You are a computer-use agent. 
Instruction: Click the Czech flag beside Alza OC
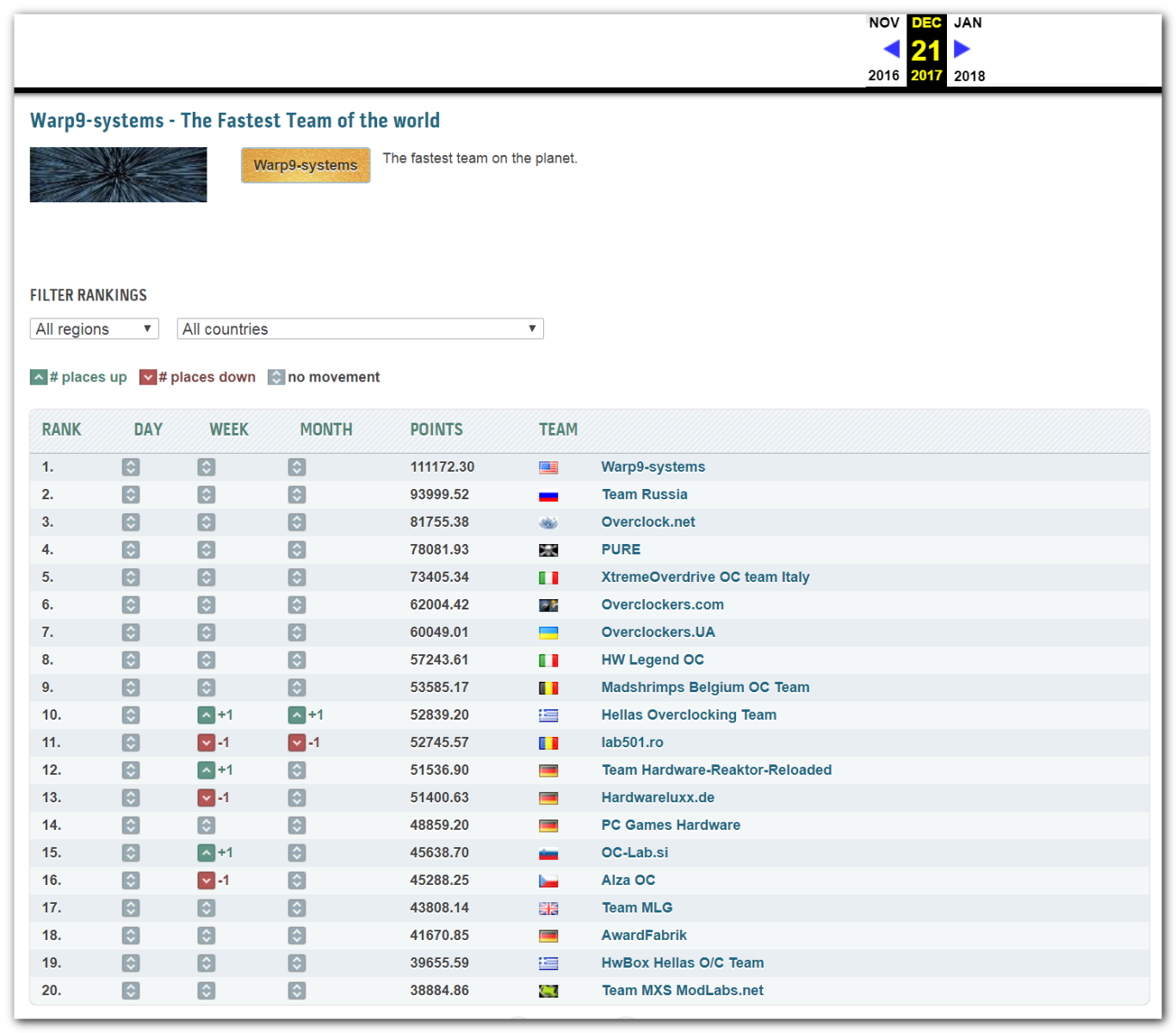[548, 881]
